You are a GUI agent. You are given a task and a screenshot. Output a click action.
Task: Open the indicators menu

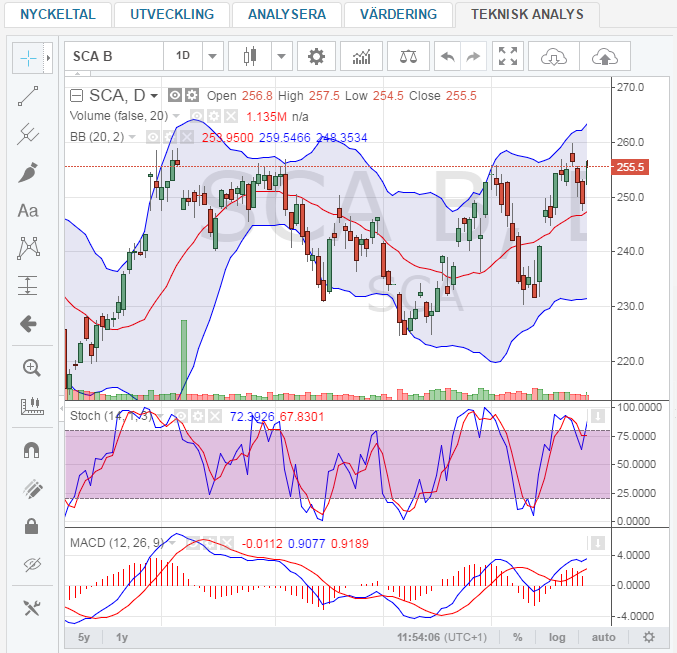click(361, 56)
